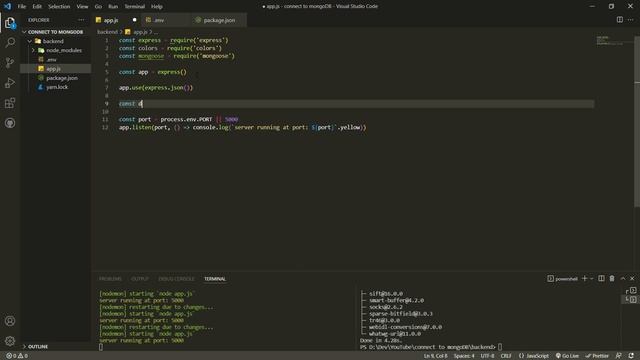The height and width of the screenshot is (360, 640).
Task: Open the Run and Debug view
Action: coord(10,83)
